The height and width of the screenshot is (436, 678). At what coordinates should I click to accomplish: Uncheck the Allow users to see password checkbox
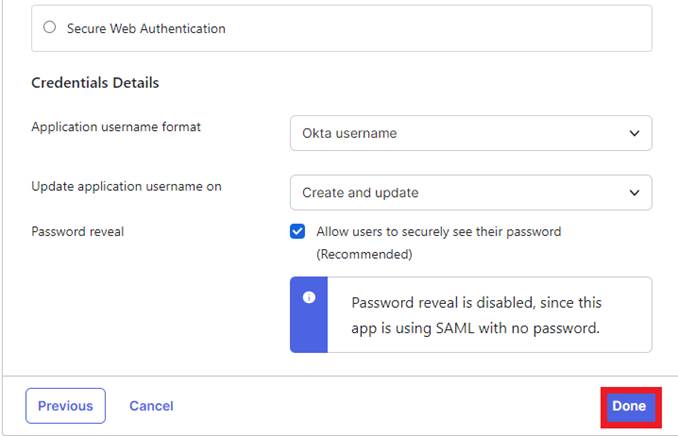298,231
